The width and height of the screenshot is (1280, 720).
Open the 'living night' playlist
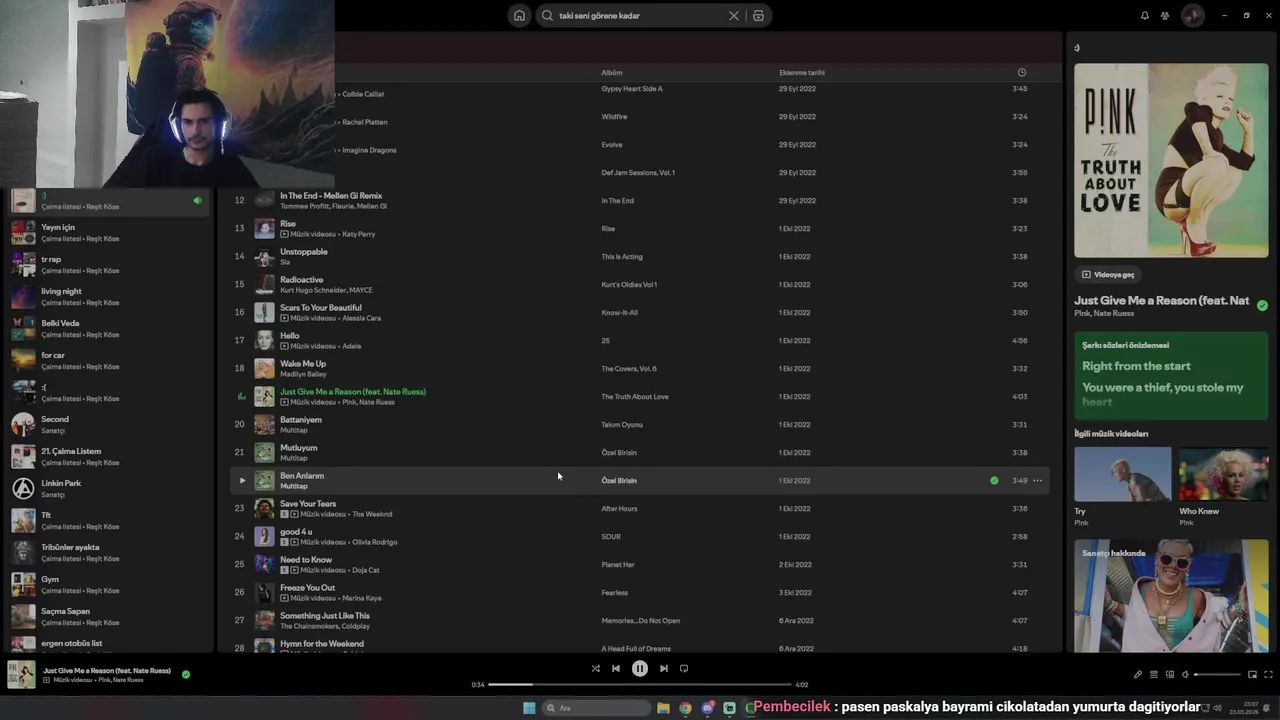point(110,296)
